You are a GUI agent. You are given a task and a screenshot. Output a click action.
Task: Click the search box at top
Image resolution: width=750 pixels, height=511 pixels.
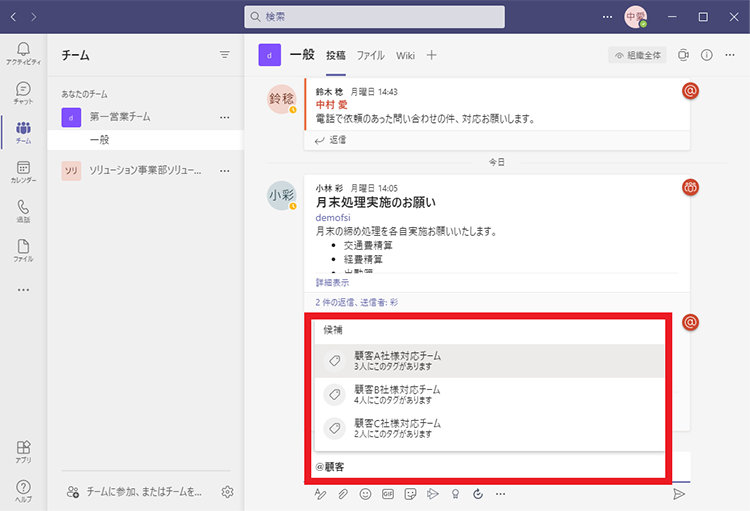[x=374, y=17]
